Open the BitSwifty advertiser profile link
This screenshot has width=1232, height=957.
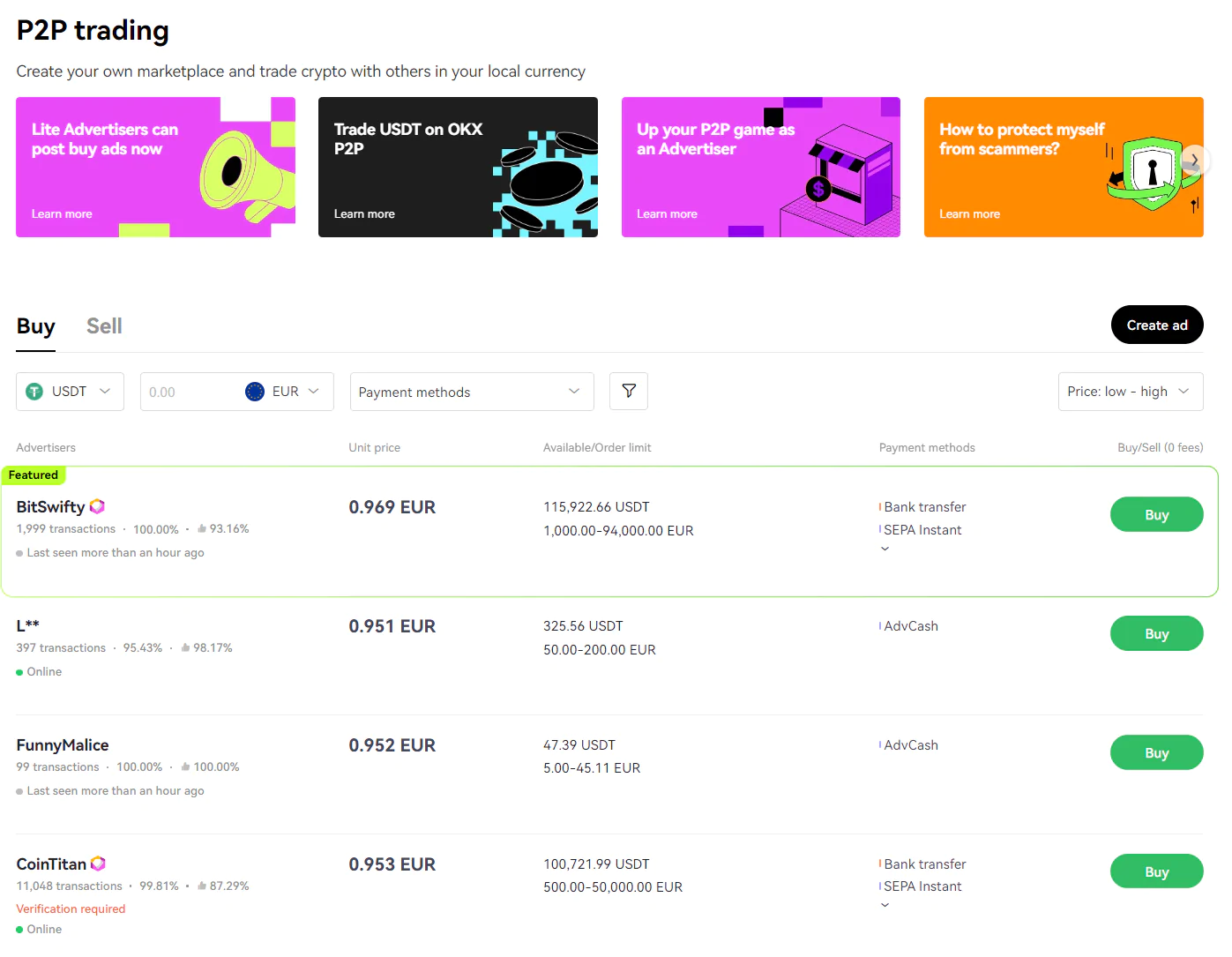[50, 506]
